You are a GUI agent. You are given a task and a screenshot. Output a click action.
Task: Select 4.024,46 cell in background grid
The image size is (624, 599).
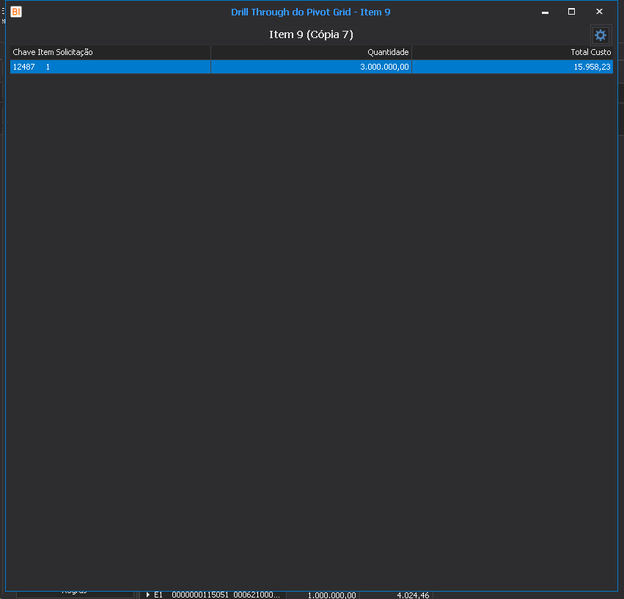(x=413, y=595)
